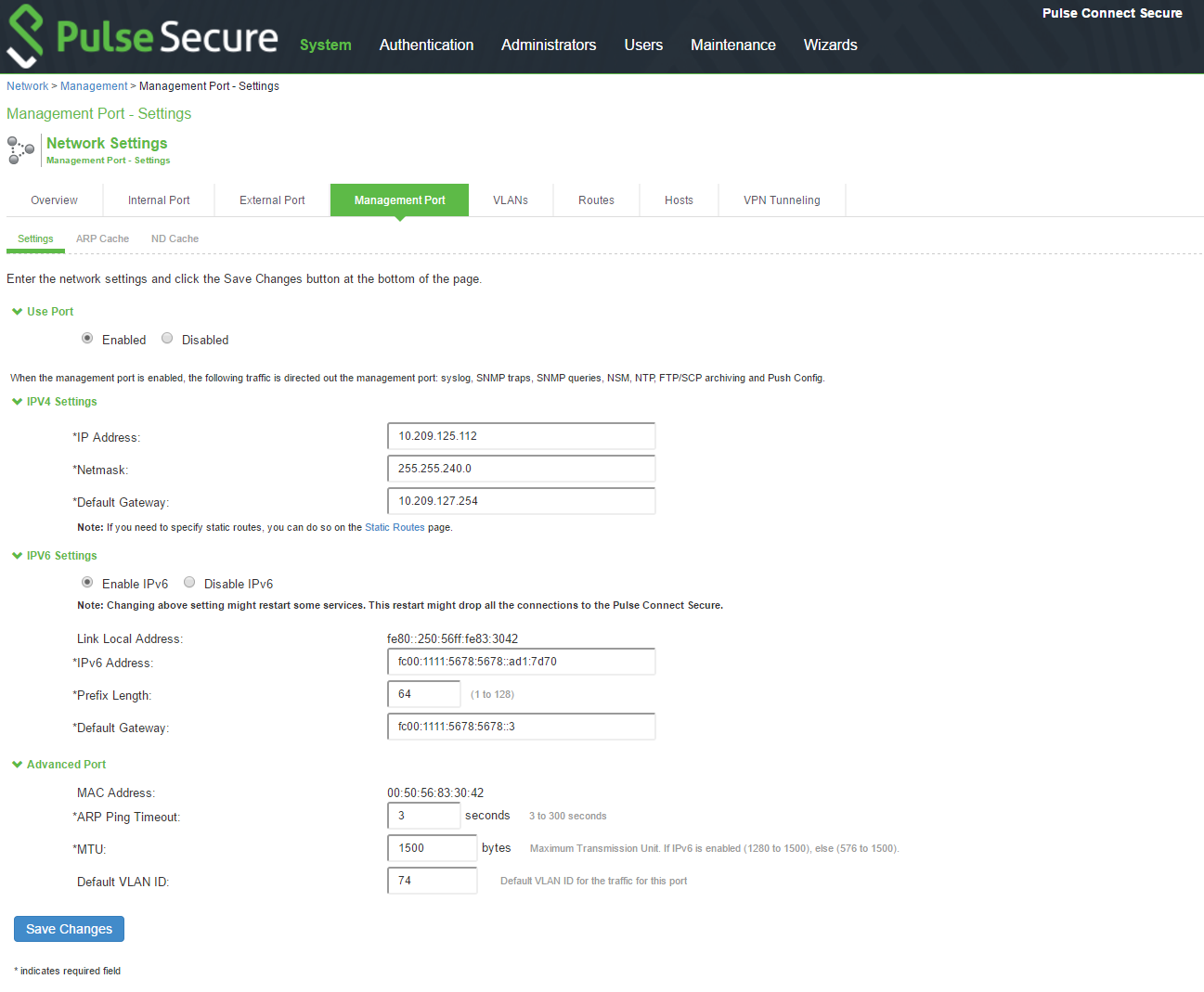1204x992 pixels.
Task: Open the Wizards menu
Action: (831, 45)
